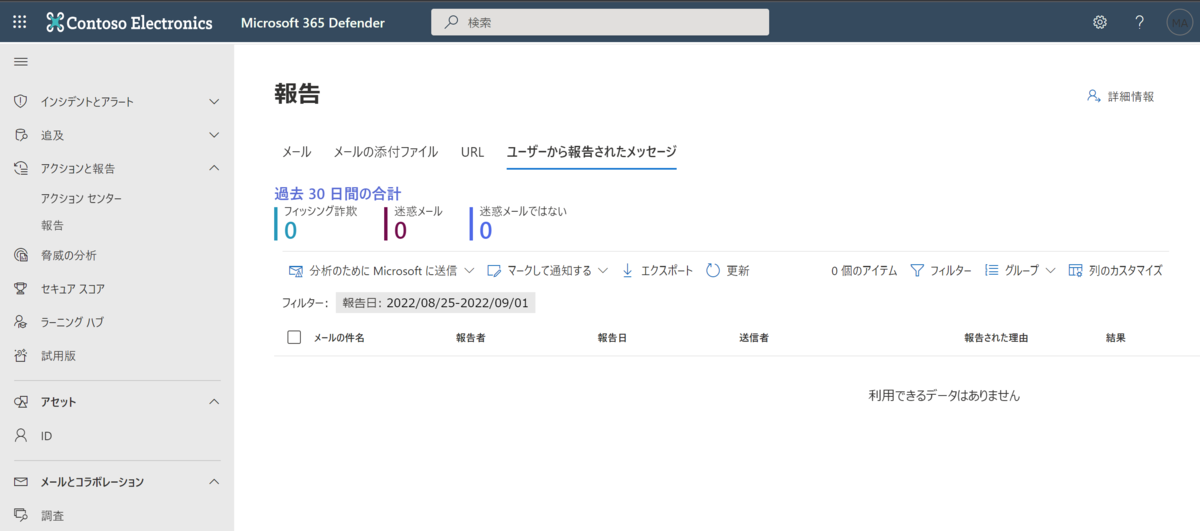
Task: Switch to the メール tab
Action: pyautogui.click(x=297, y=152)
